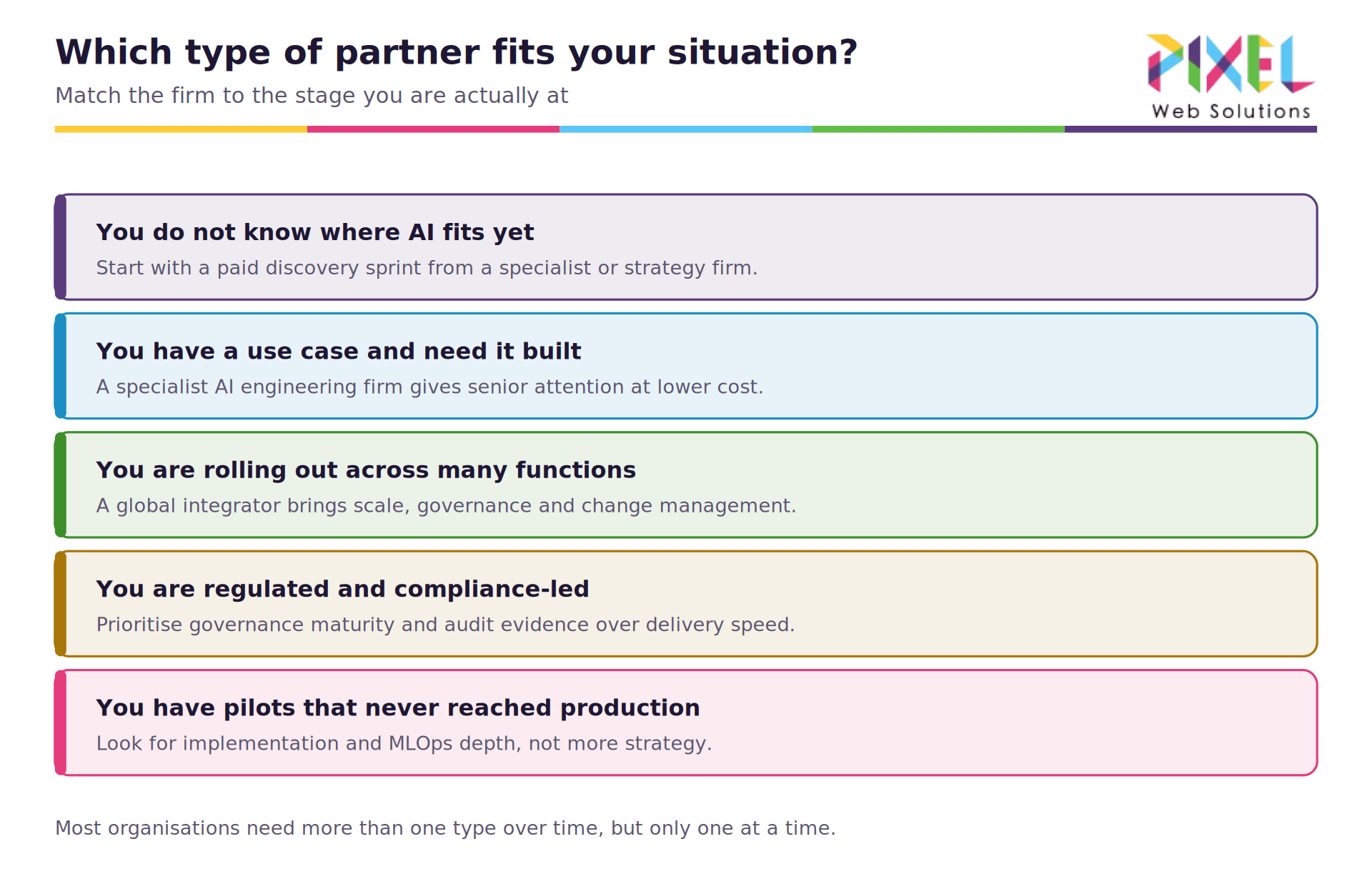Select the pink segment of the divider bar

[433, 129]
